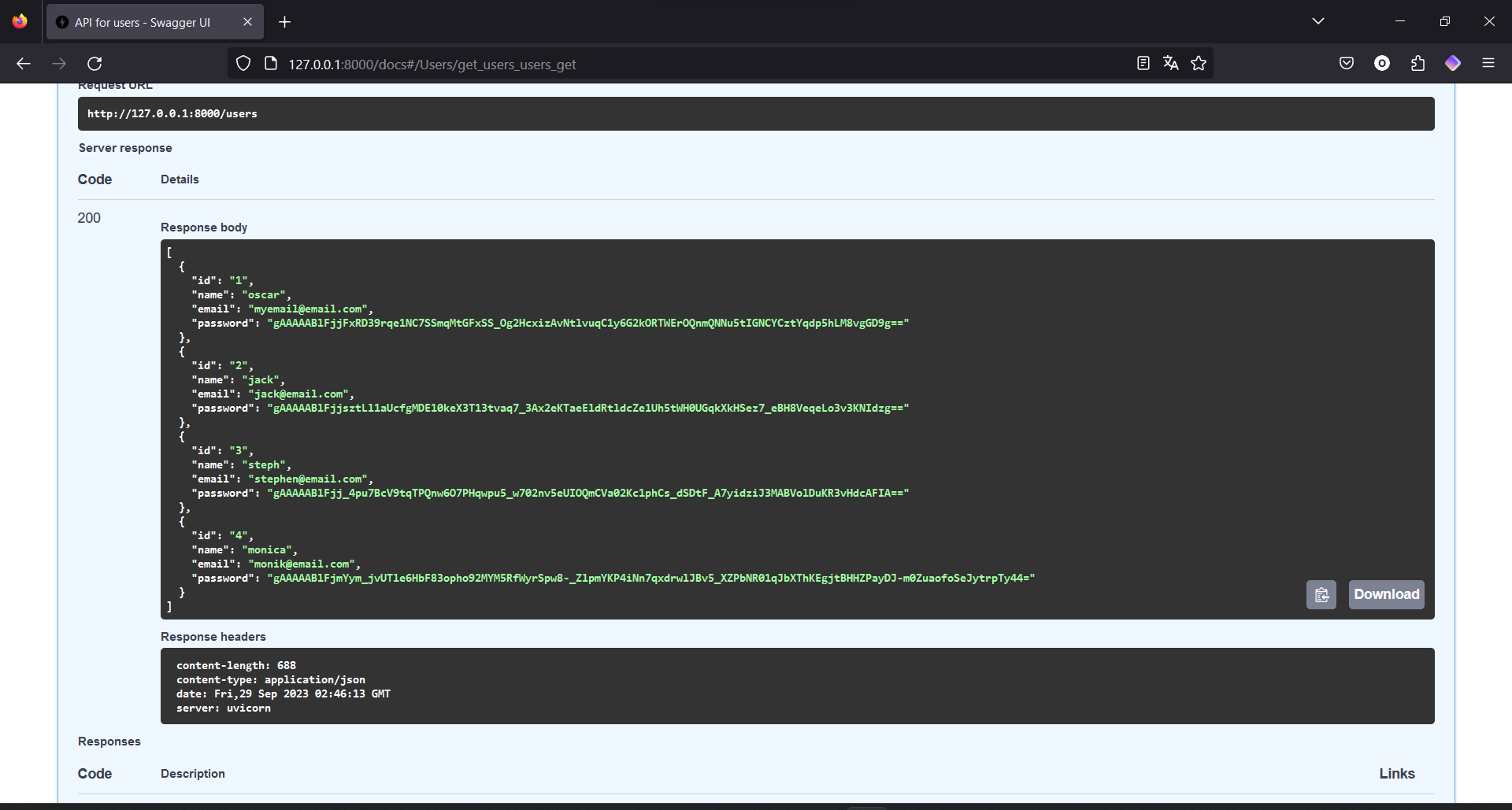This screenshot has height=810, width=1512.
Task: Open the Firefox account icon
Action: (x=1382, y=64)
